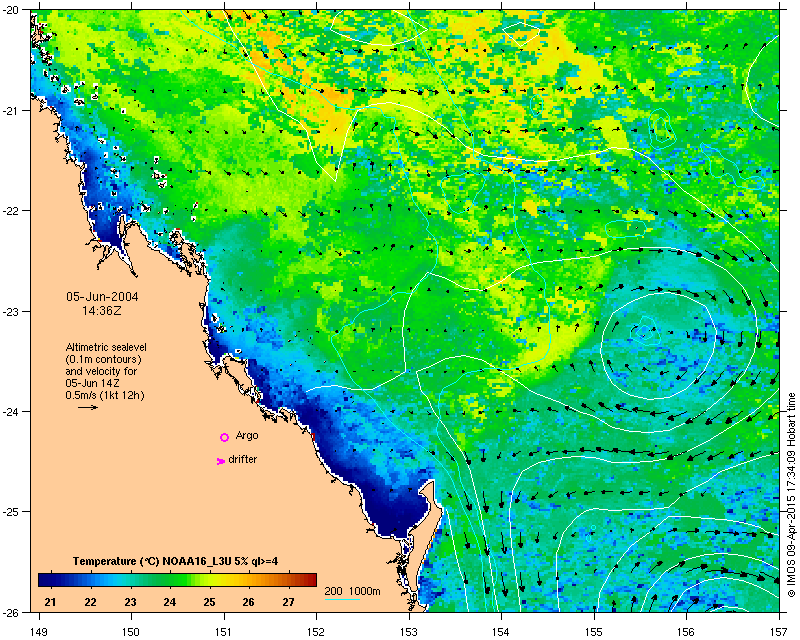Click colorbar tick label 21
This screenshot has height=640, width=800.
50,602
